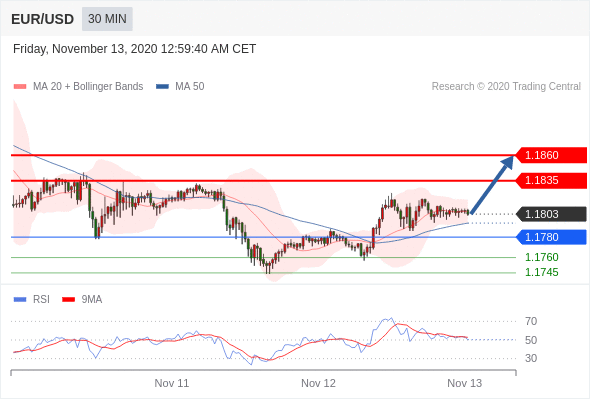
Task: Click the RSI 70 axis value
Action: 531,321
